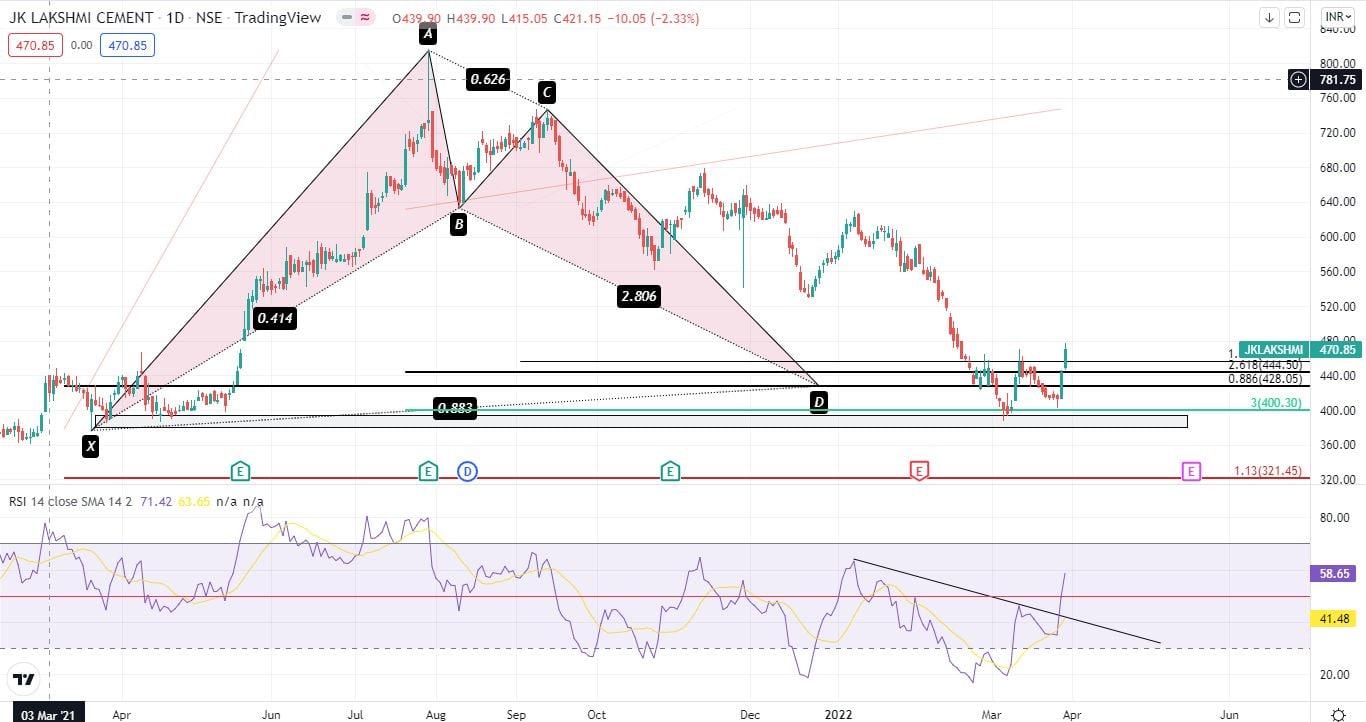Click the JK LAKSHMI CEMENT symbol title
This screenshot has width=1366, height=722.
[x=80, y=18]
